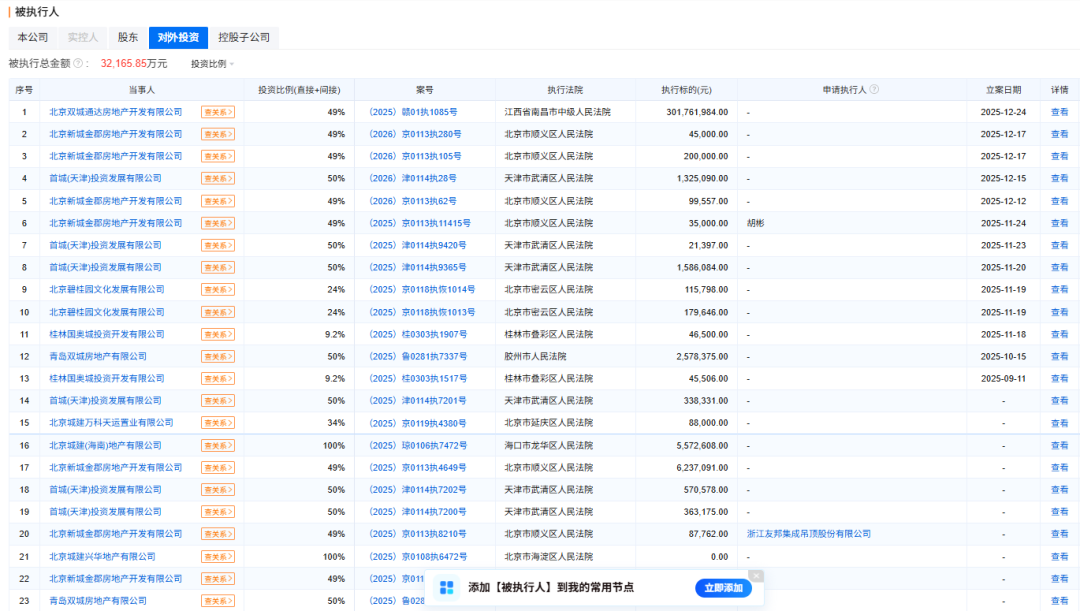The image size is (1080, 611).
Task: Click help icon next to 被执行总金额
Action: (78, 63)
